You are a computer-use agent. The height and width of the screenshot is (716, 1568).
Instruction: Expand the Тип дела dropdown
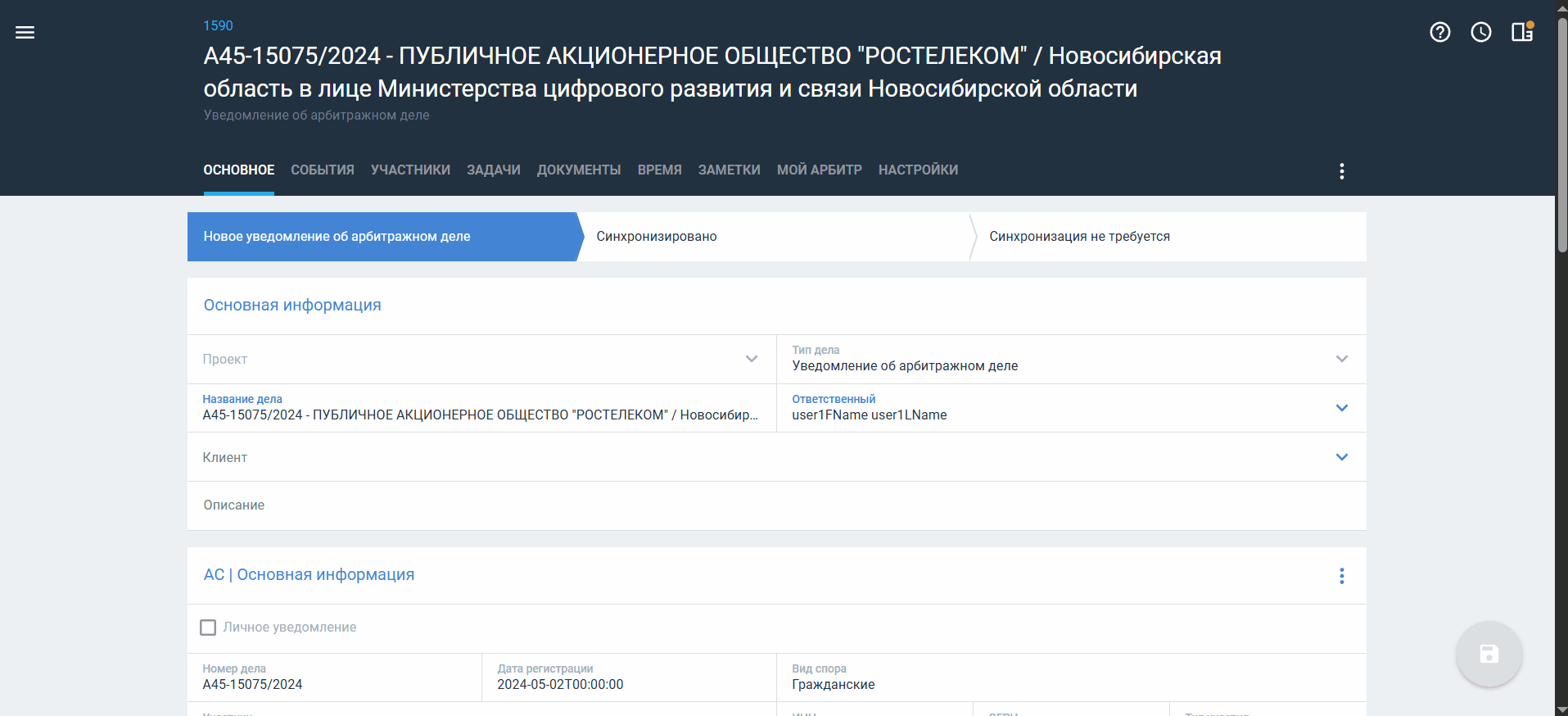(x=1341, y=359)
